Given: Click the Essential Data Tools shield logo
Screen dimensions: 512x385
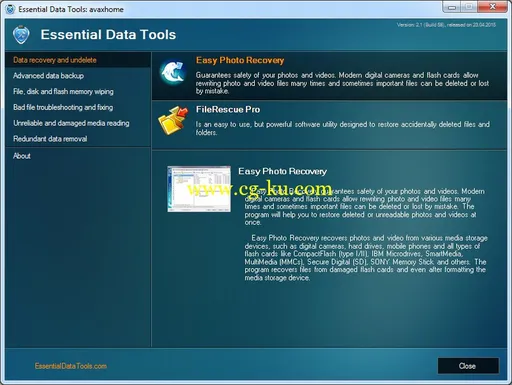Looking at the screenshot, I should point(21,35).
